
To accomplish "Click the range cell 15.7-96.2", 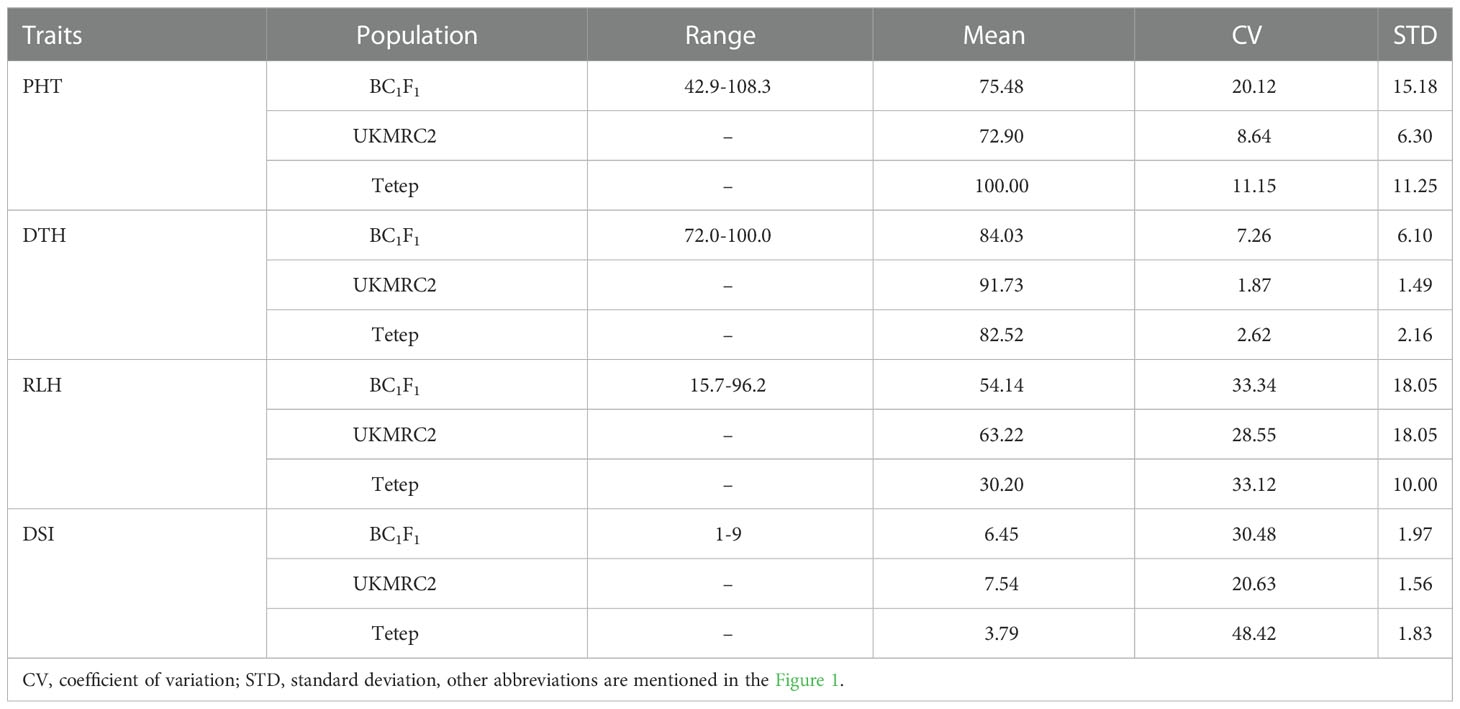I will [x=728, y=385].
